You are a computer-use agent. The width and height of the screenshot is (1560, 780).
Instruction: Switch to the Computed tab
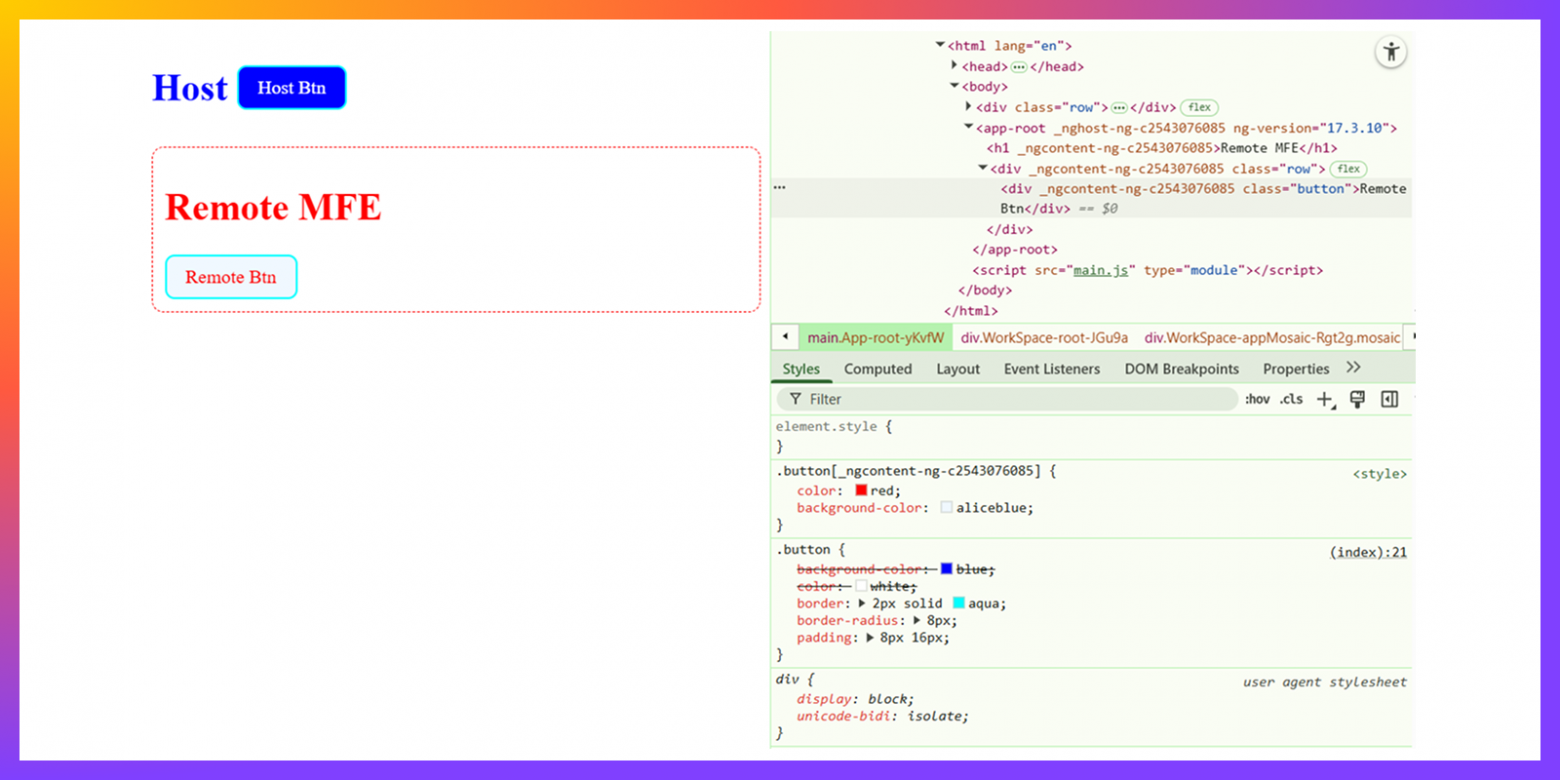pyautogui.click(x=877, y=369)
